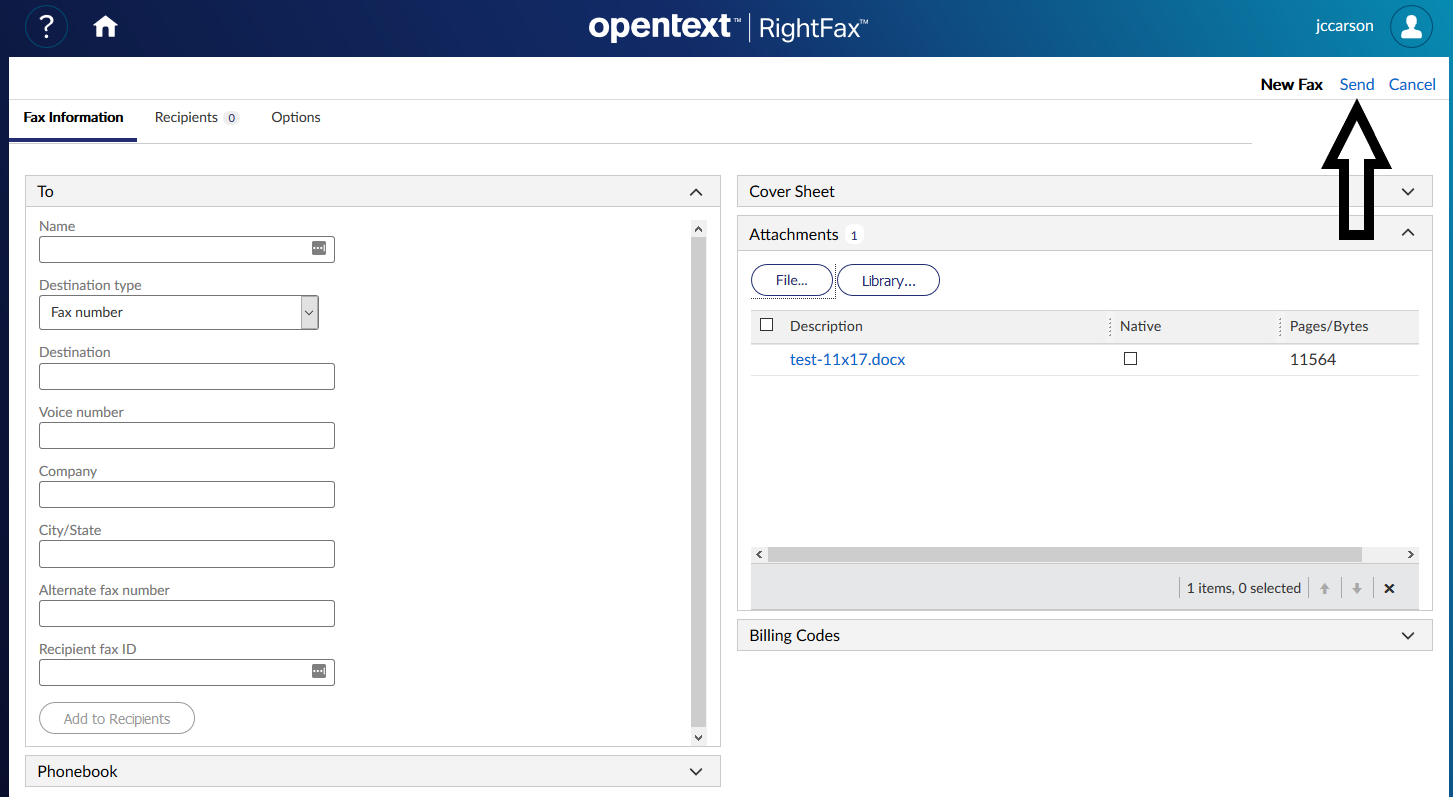Click the File... attachment button

pos(792,281)
